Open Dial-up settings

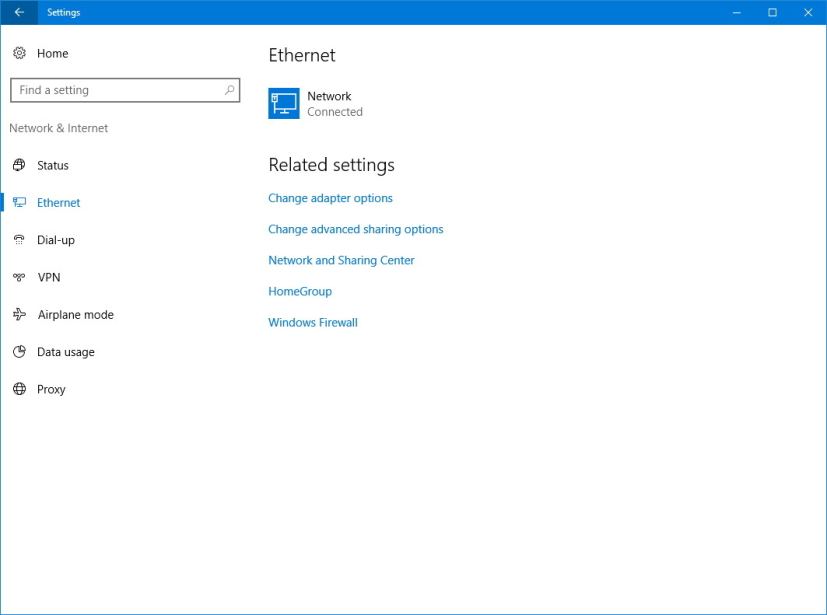56,240
